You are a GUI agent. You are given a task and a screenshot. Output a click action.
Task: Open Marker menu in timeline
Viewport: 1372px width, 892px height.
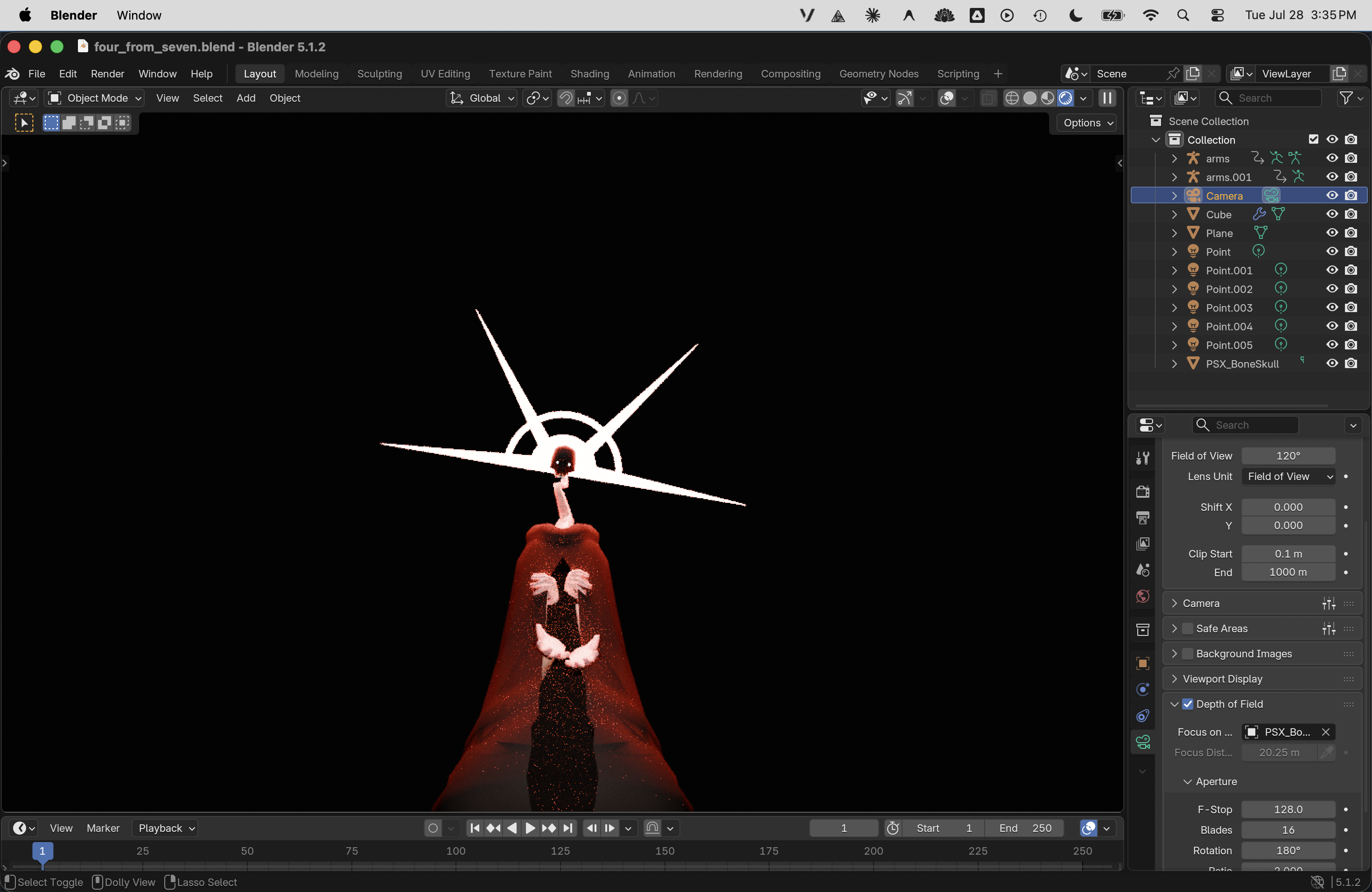103,828
